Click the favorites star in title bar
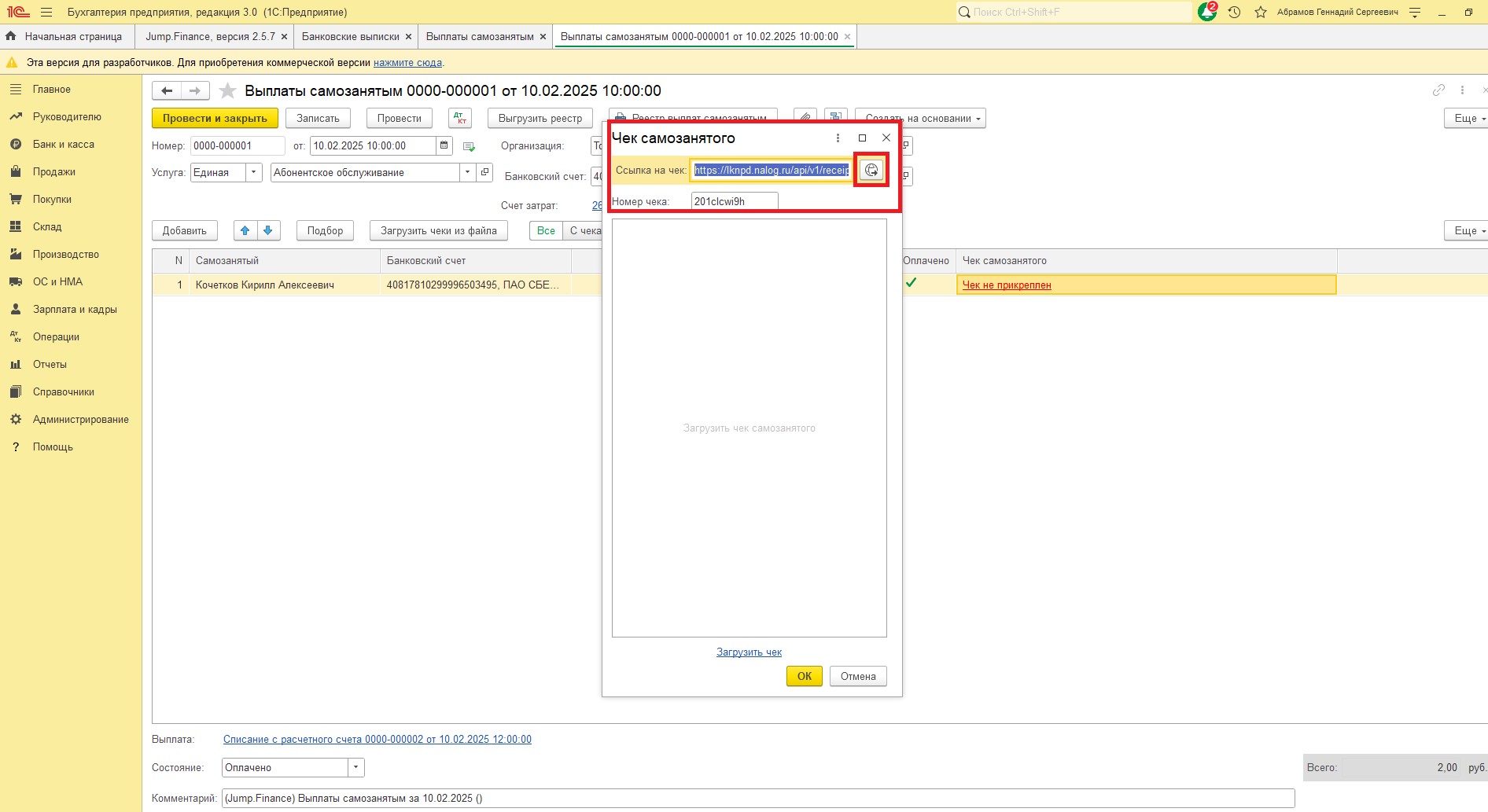Screen dimensions: 1488x812 point(1261,12)
